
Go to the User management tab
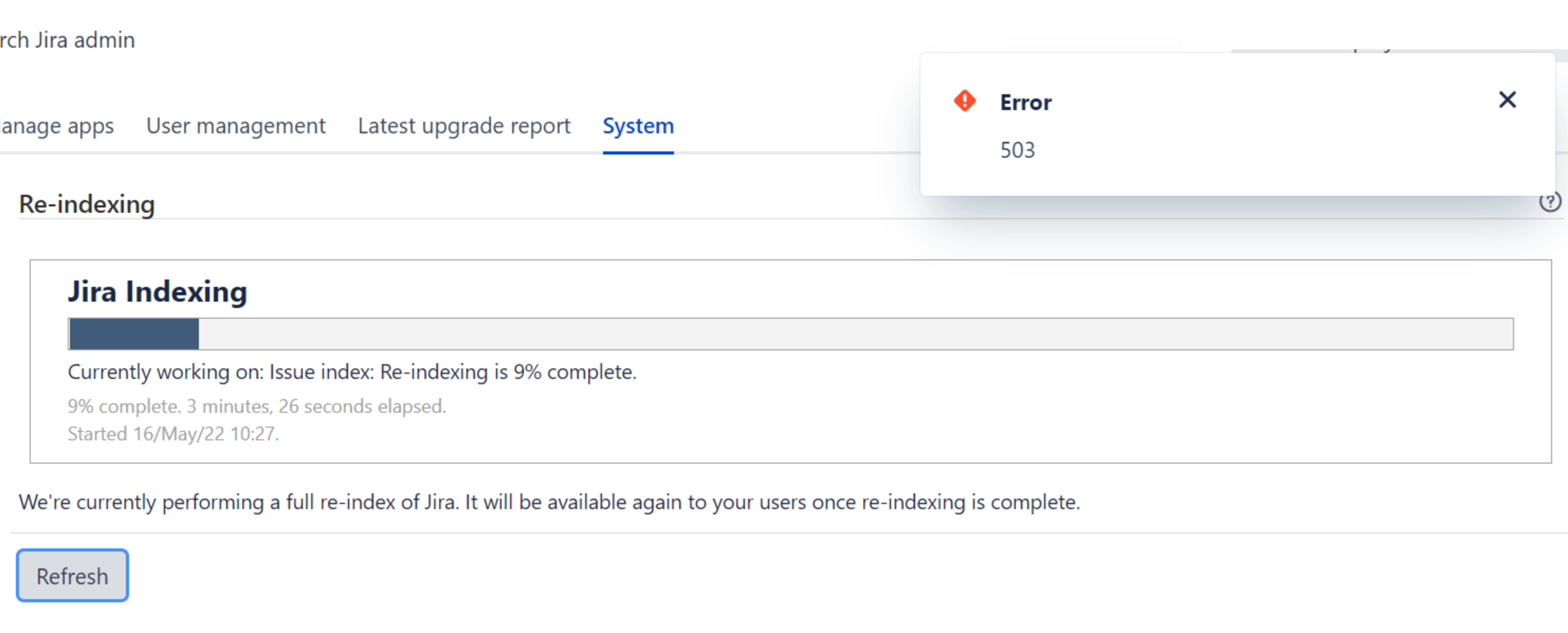pos(235,126)
